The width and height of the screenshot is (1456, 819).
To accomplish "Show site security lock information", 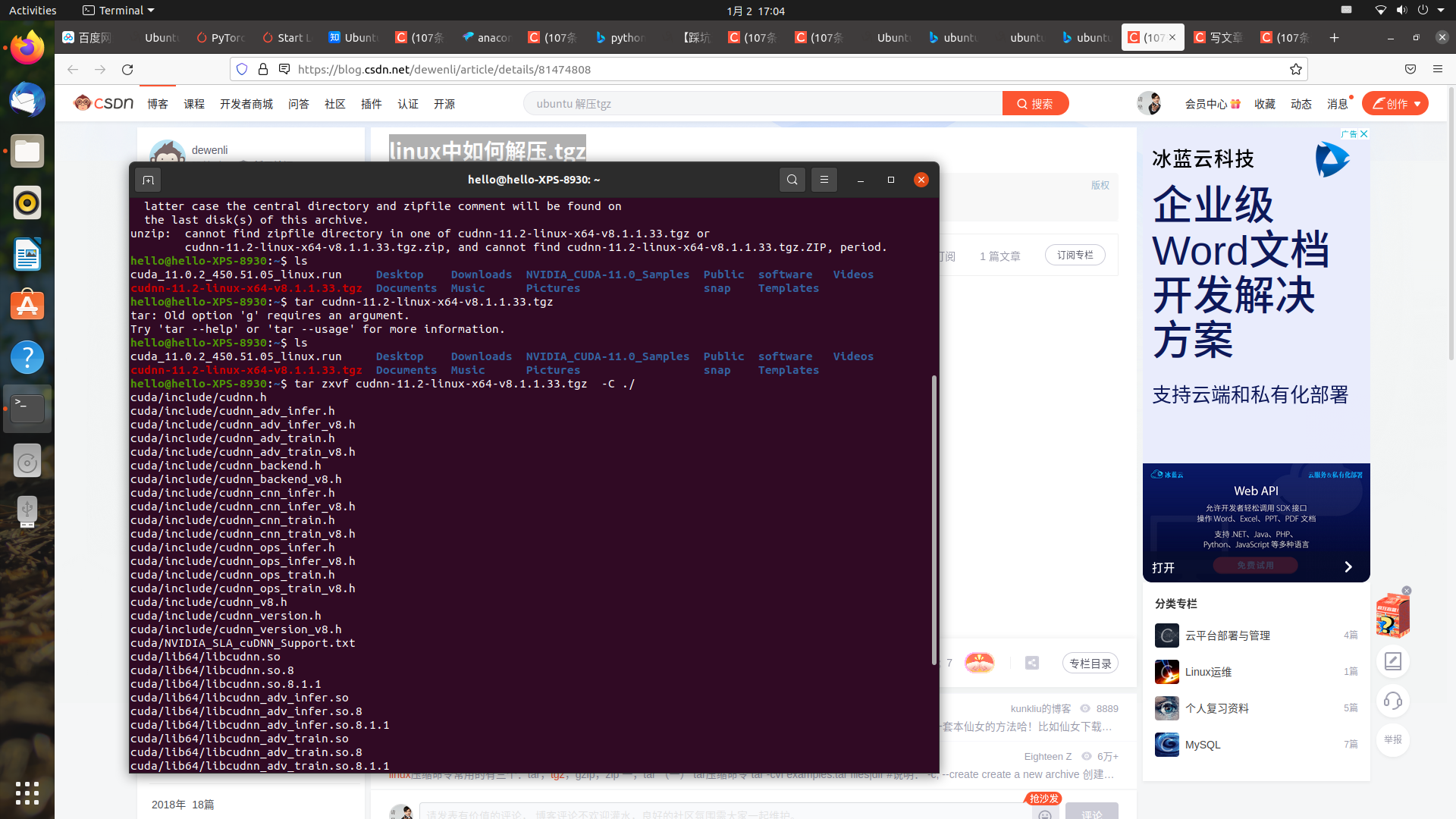I will tap(263, 69).
